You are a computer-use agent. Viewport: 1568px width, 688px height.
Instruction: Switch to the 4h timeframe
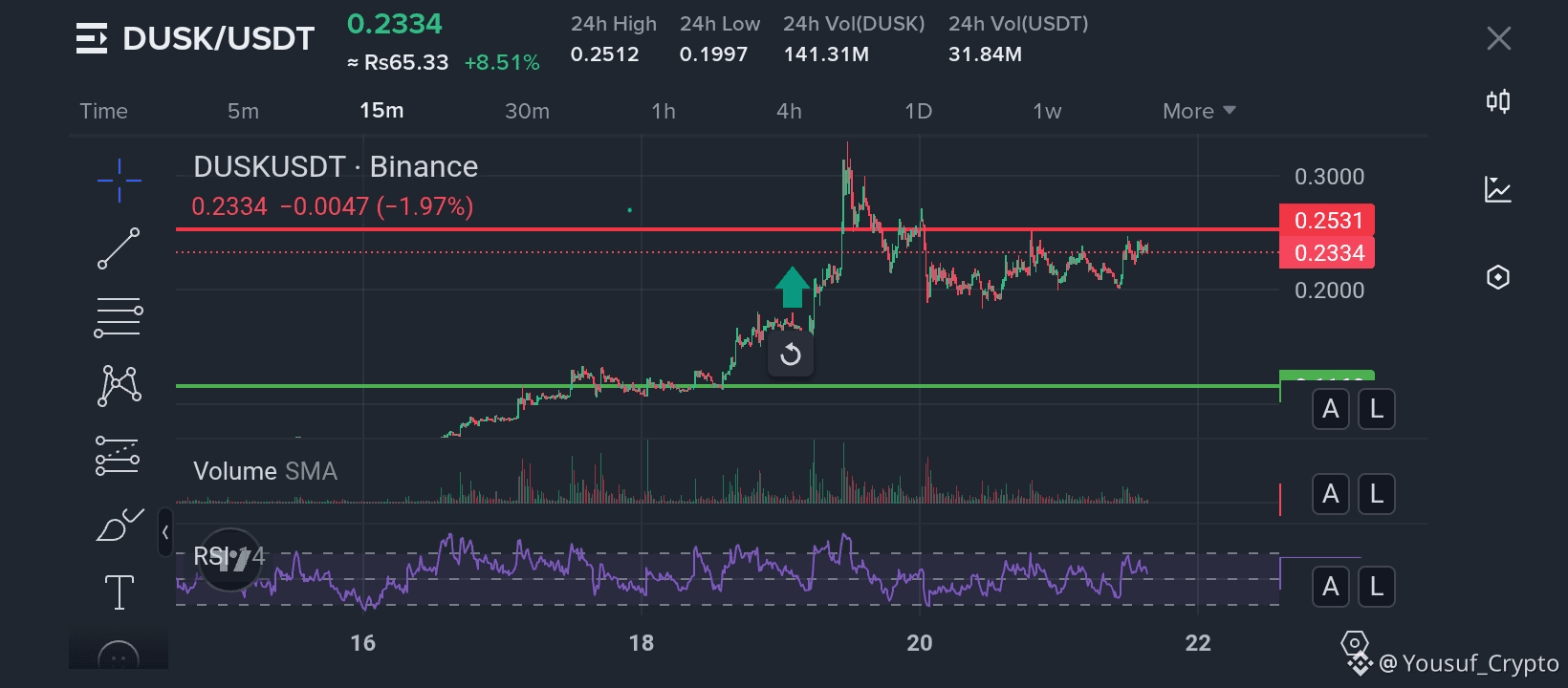point(789,111)
